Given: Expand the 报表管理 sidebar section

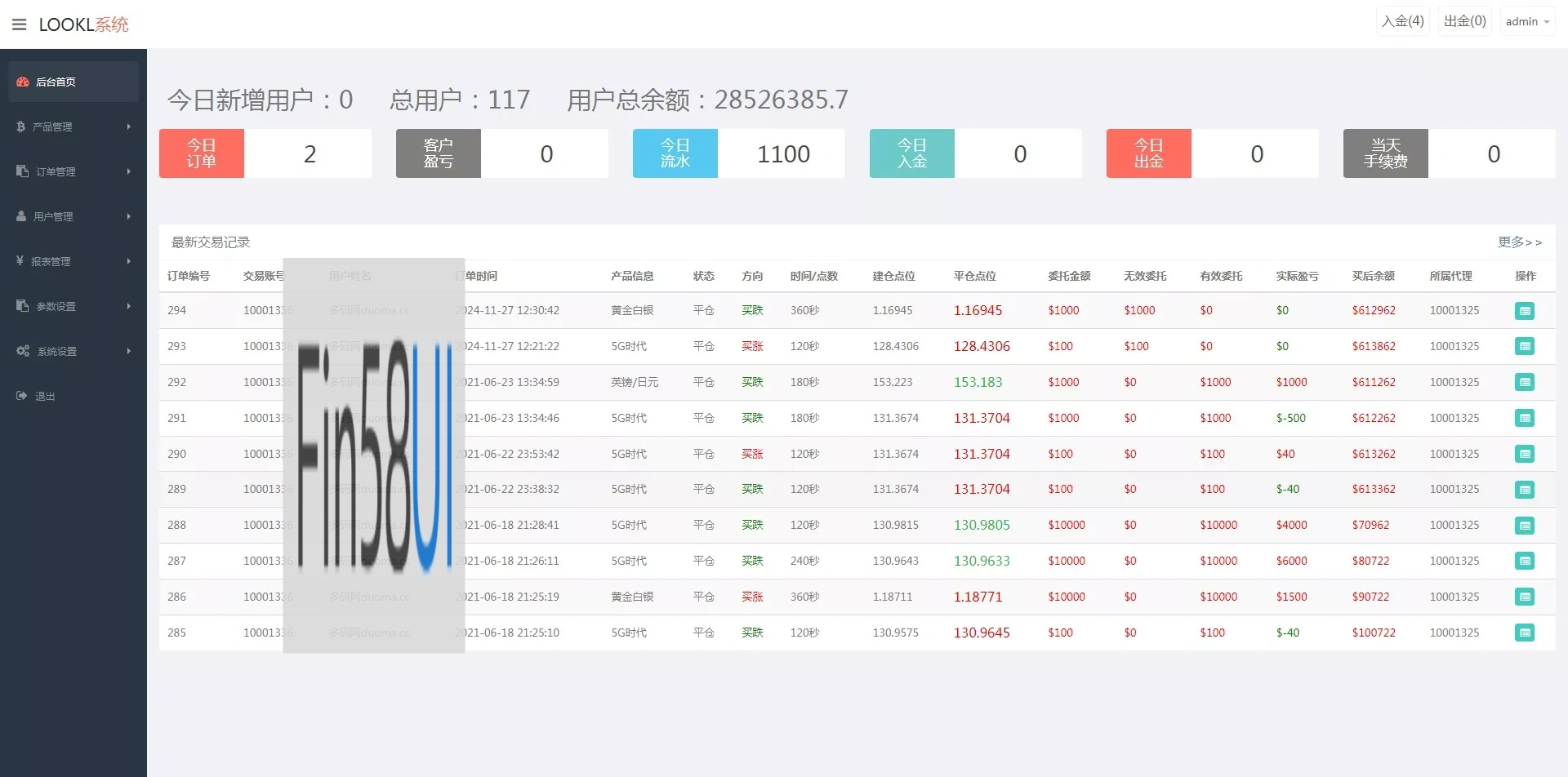Looking at the screenshot, I should click(x=72, y=261).
